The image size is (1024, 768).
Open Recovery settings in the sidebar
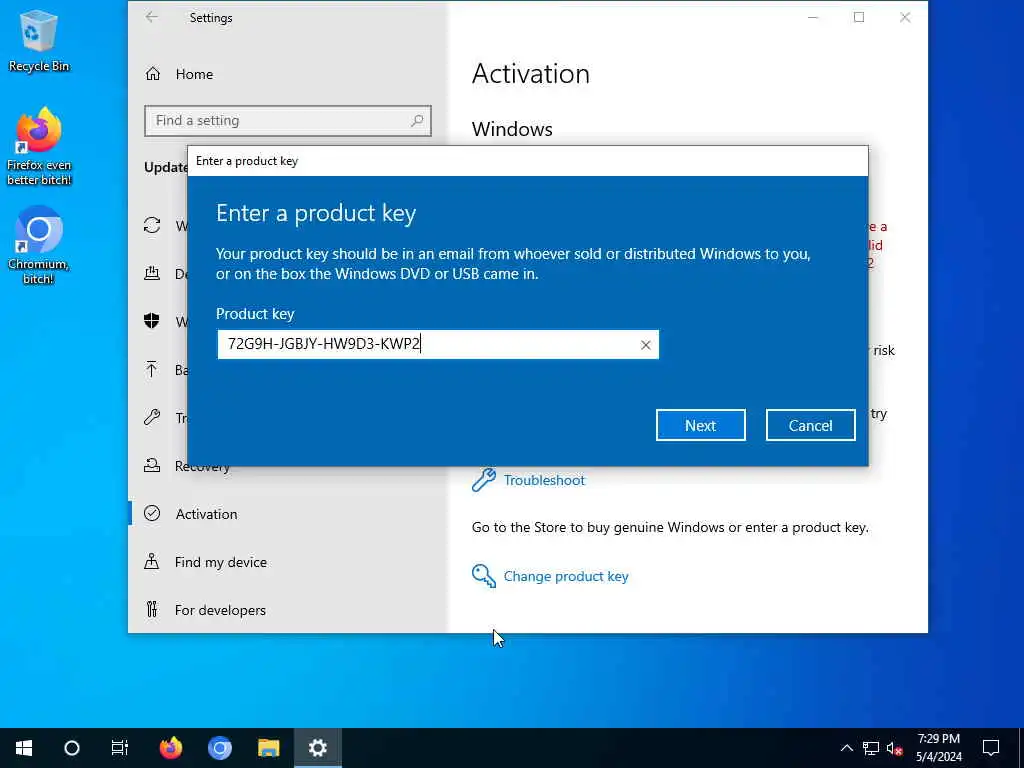pos(202,466)
